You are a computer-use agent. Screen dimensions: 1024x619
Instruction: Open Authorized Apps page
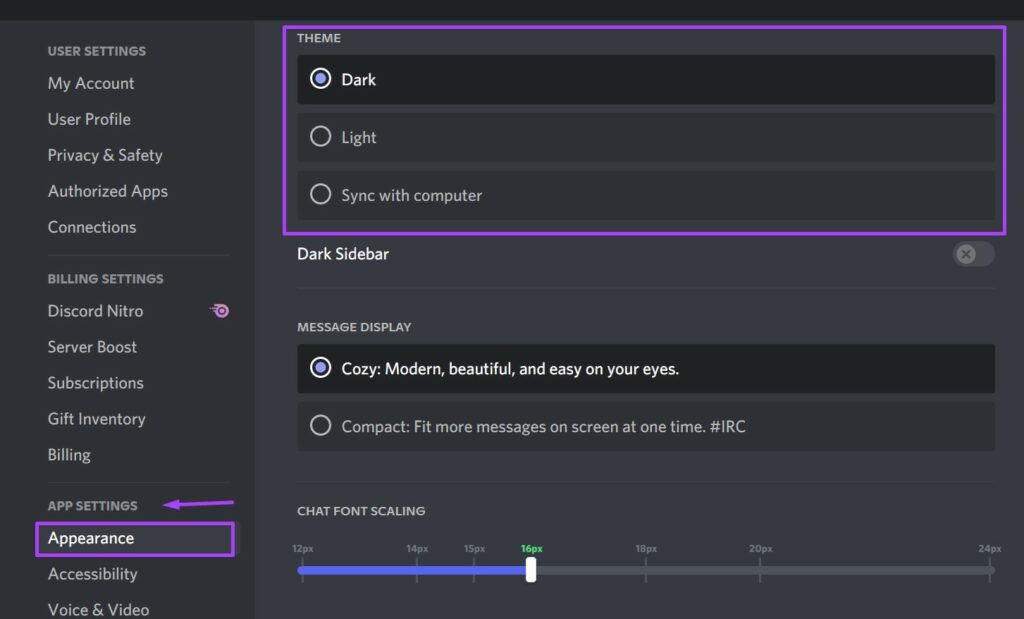108,191
